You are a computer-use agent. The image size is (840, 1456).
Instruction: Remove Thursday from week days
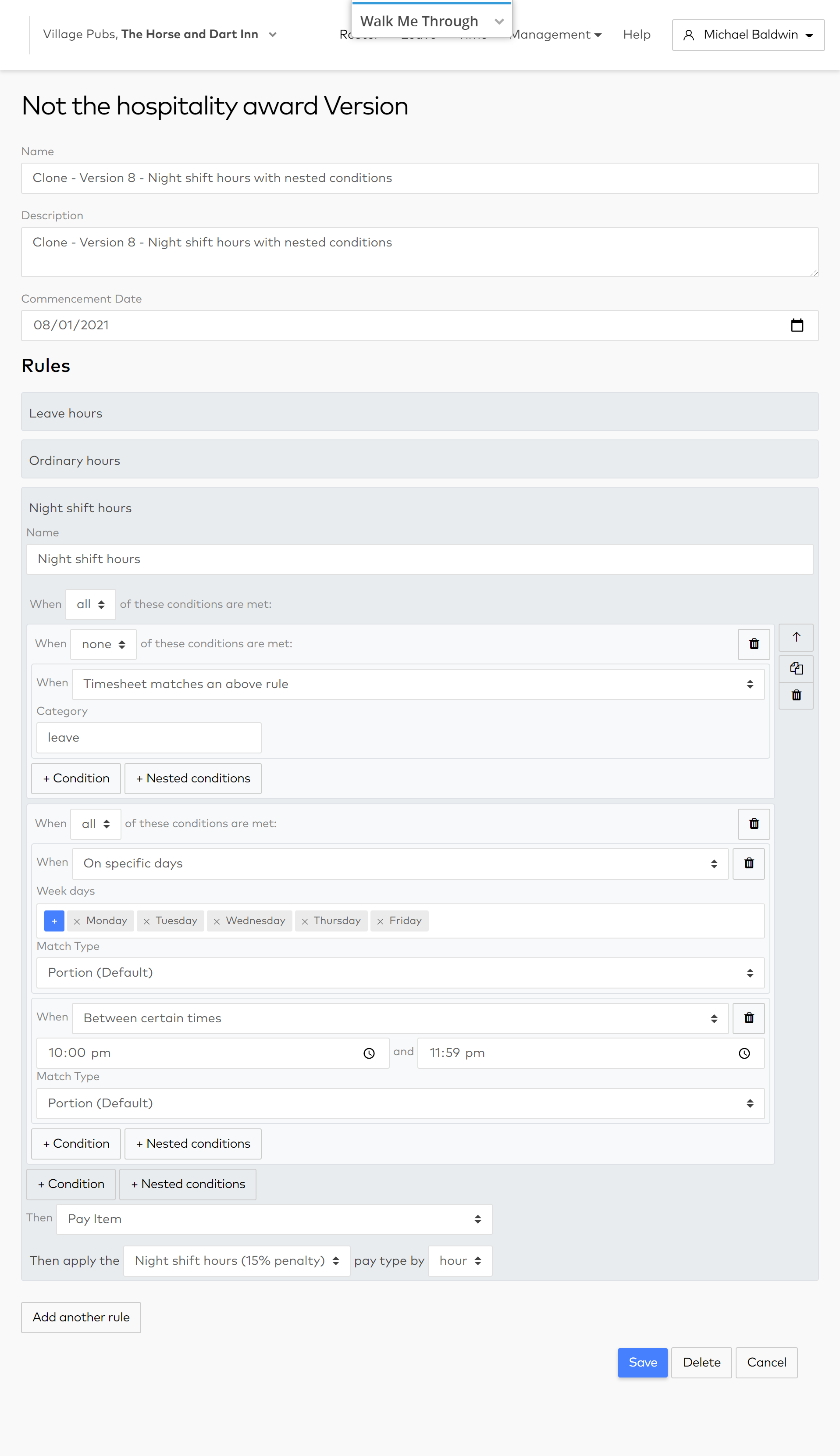(305, 921)
